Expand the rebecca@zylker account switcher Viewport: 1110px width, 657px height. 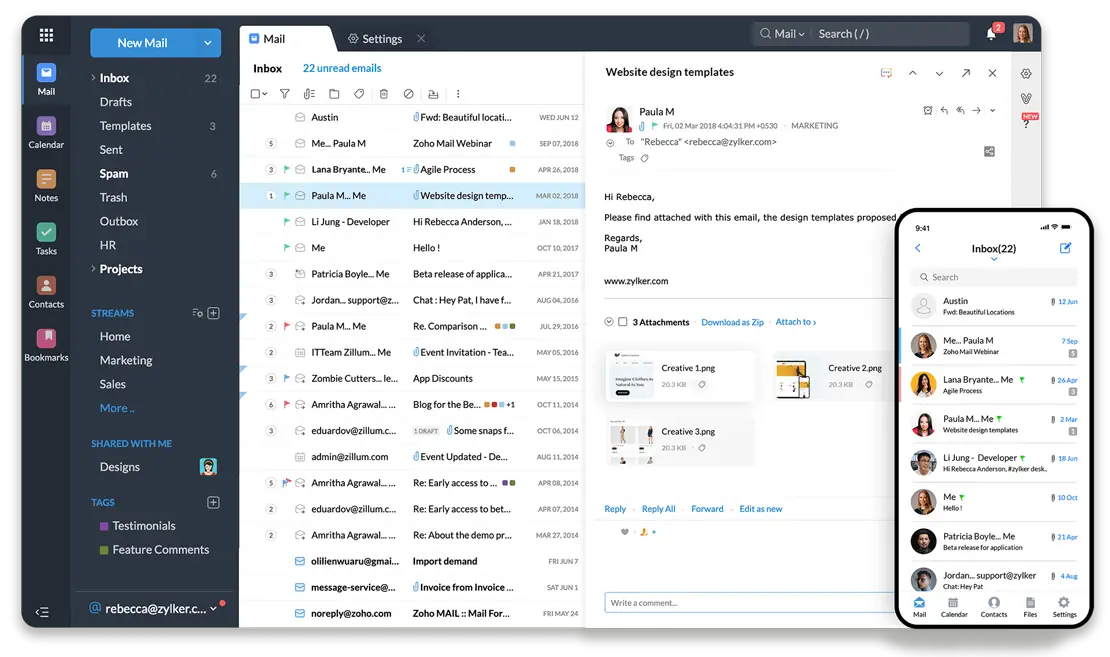click(213, 608)
